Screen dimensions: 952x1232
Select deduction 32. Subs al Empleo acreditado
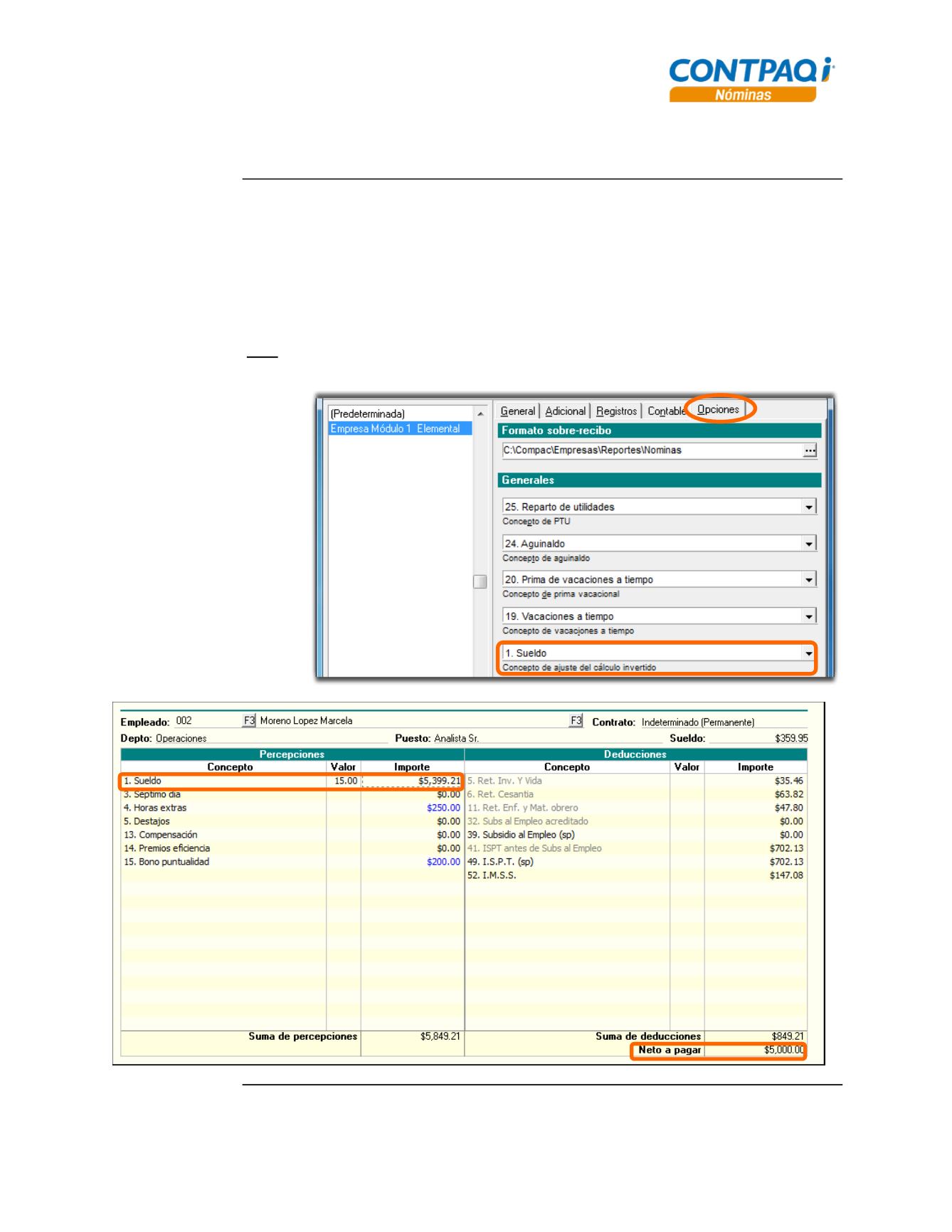635,821
